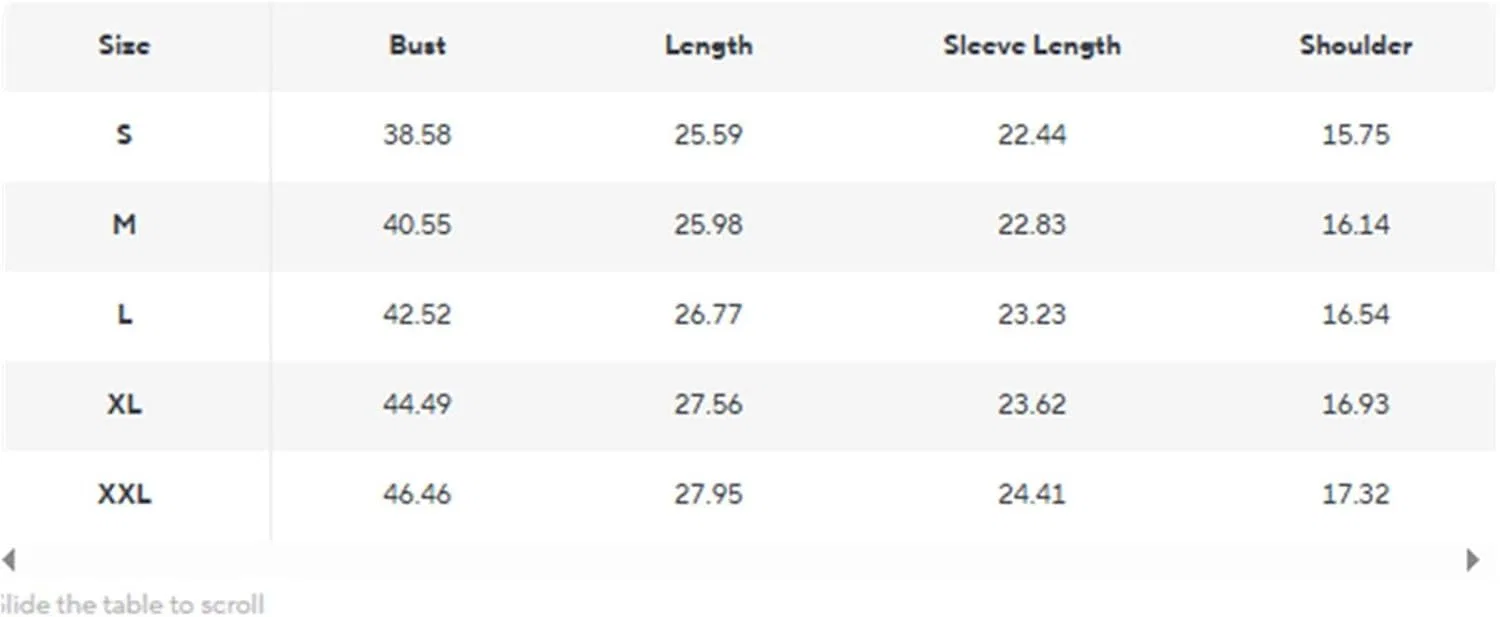Select the Shoulder column header
This screenshot has width=1500, height=617.
(x=1355, y=45)
